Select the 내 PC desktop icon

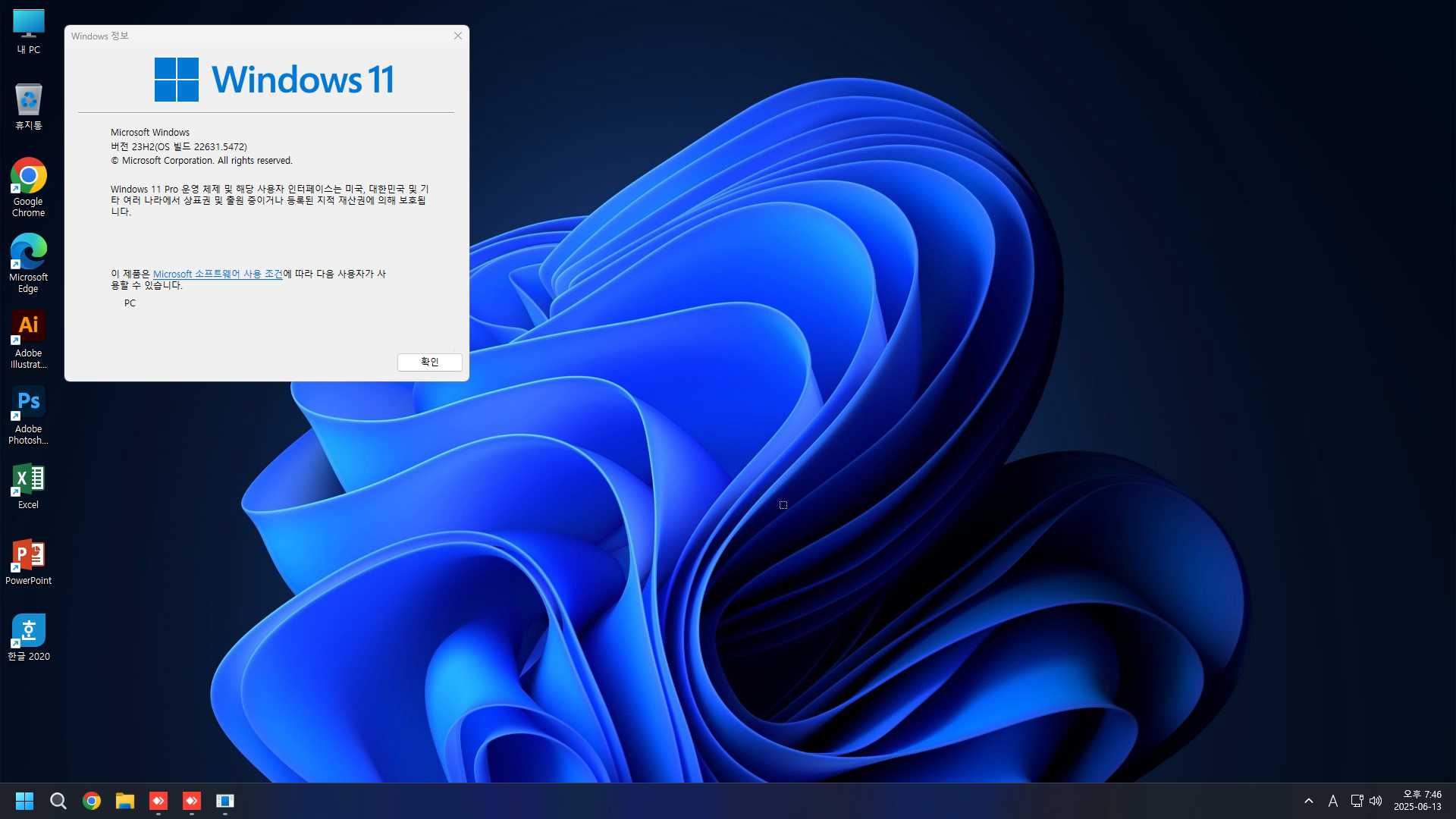[x=28, y=31]
